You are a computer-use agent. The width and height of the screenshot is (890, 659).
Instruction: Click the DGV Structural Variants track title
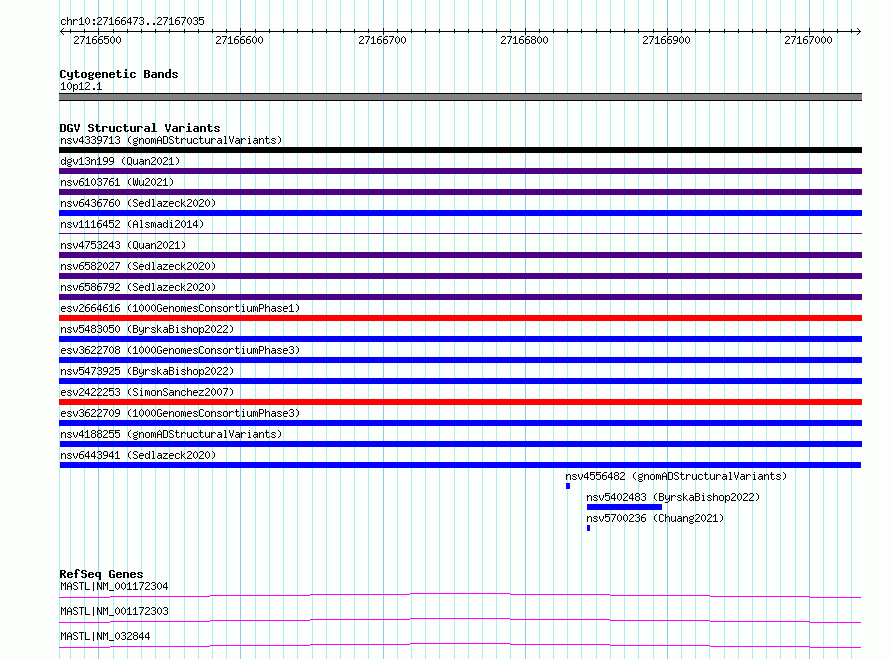[140, 128]
